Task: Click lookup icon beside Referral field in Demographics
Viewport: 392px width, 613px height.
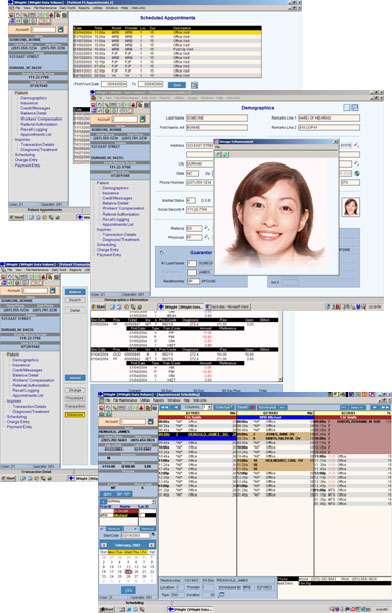Action: [206, 228]
